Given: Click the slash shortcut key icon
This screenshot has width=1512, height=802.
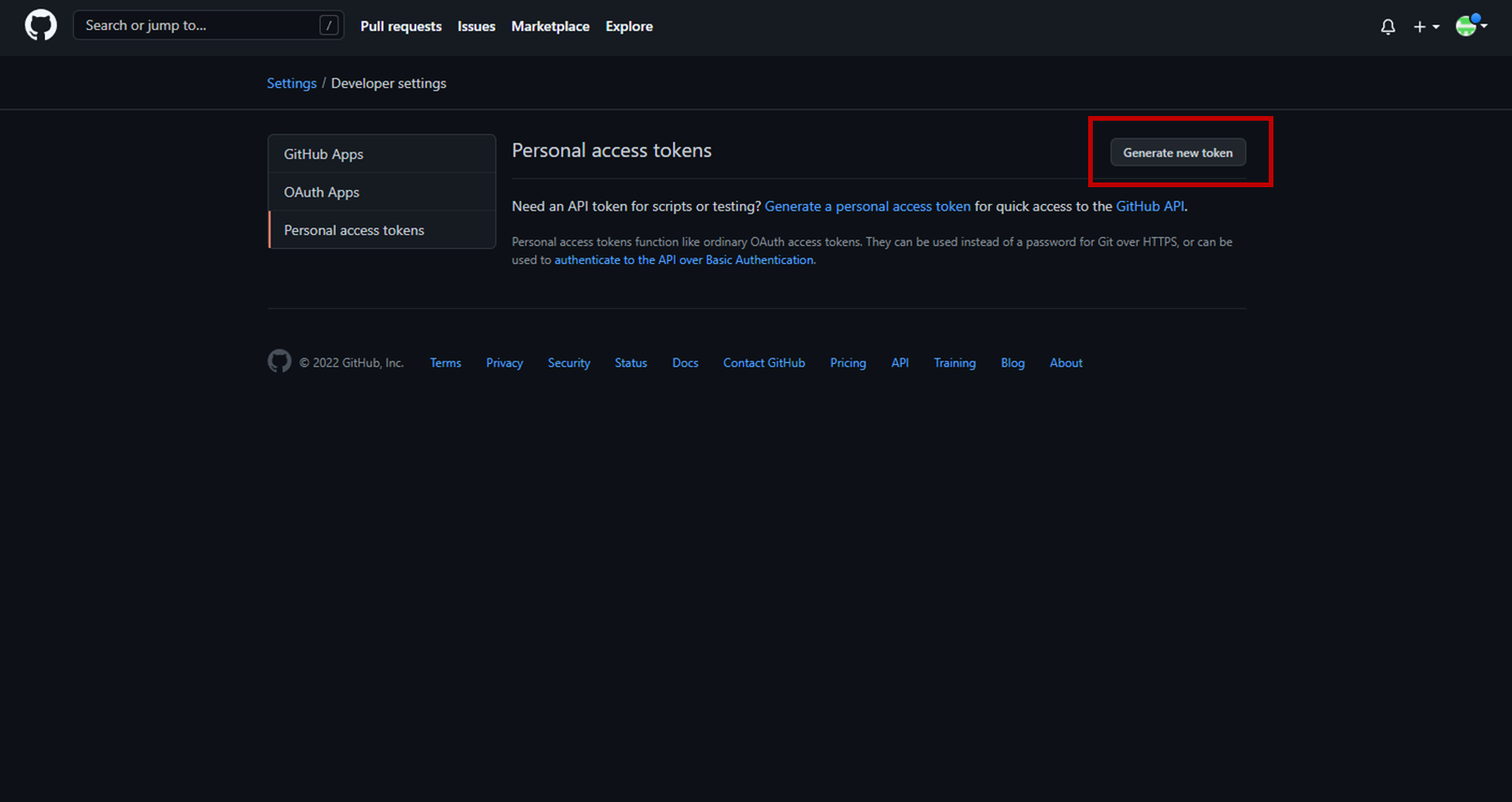Looking at the screenshot, I should coord(328,25).
